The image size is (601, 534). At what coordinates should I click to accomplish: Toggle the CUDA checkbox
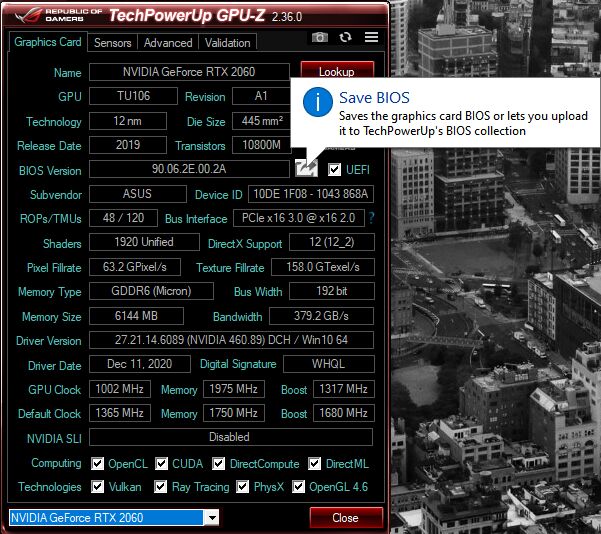click(x=161, y=464)
